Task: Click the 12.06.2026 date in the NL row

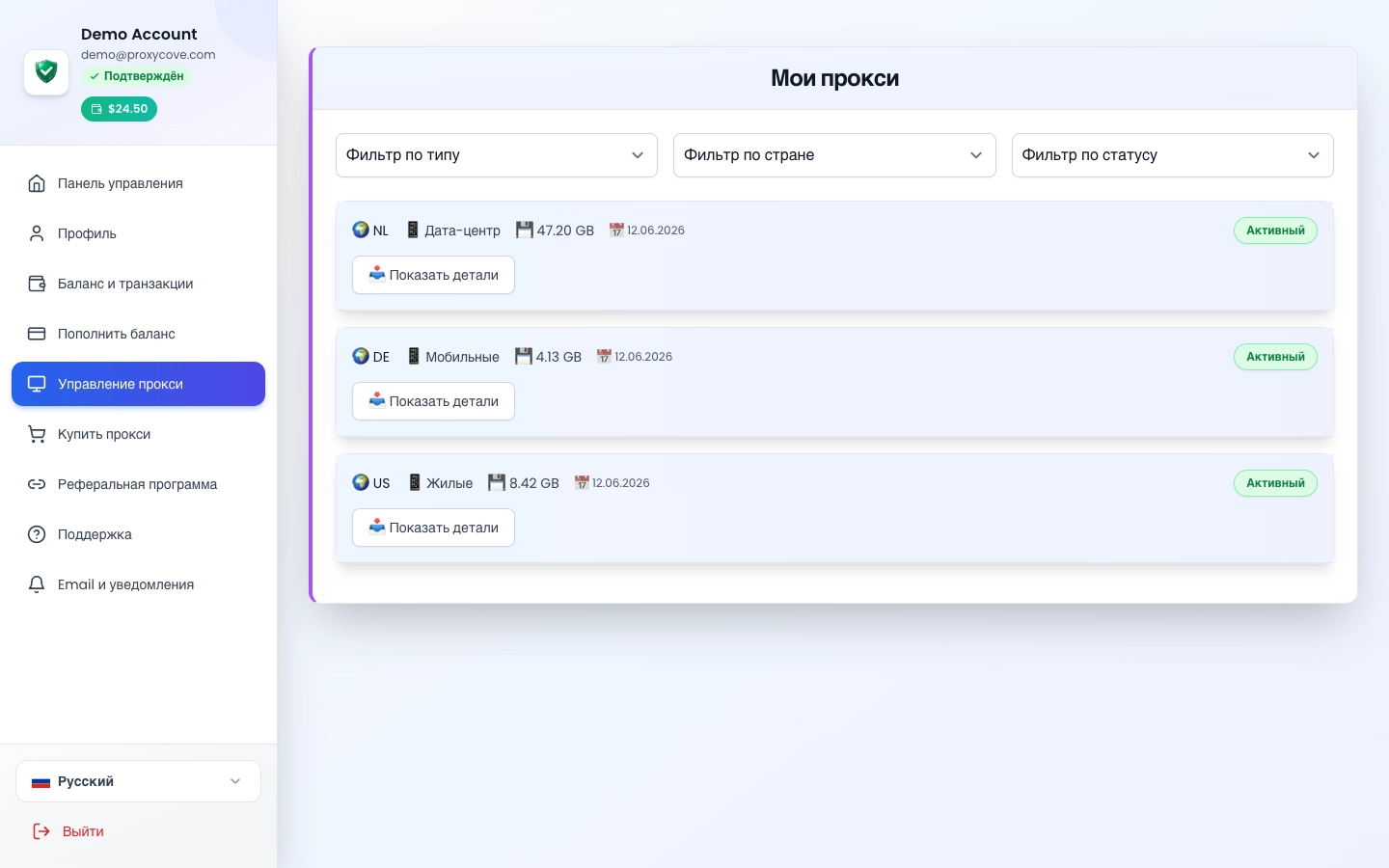Action: (x=656, y=231)
